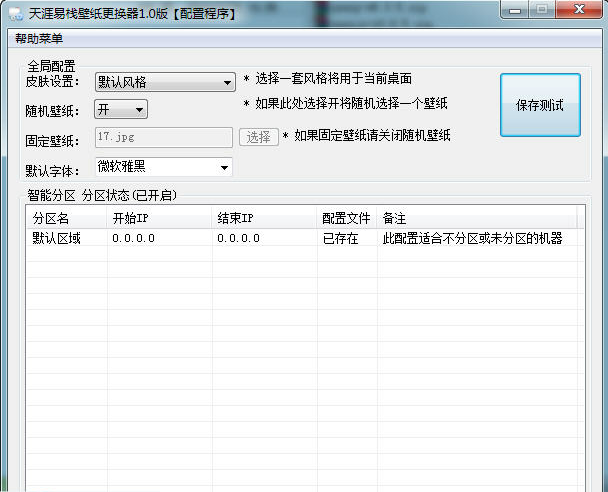This screenshot has height=492, width=608.
Task: Click the 随机壁纸 label
Action: [x=52, y=111]
